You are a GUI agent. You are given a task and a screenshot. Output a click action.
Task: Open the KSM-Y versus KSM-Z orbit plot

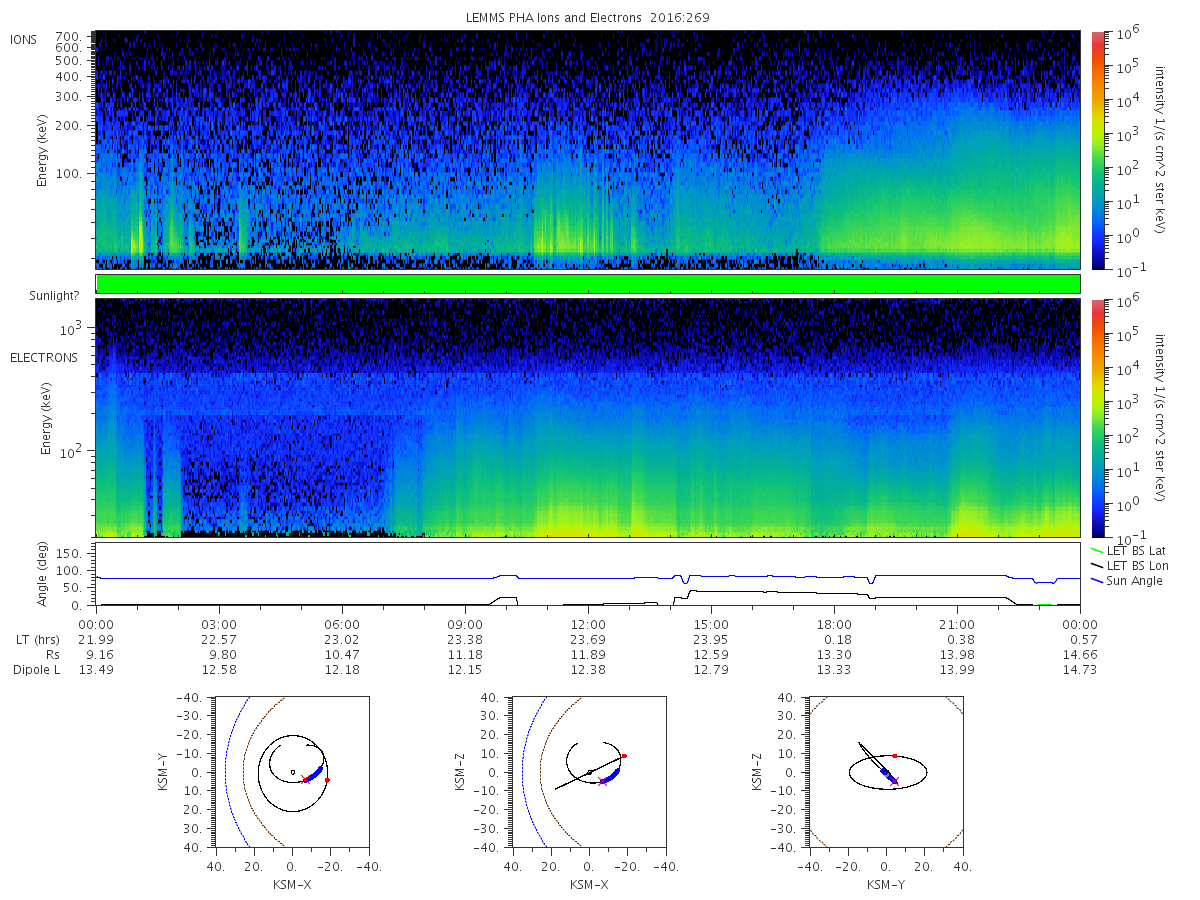coord(885,772)
